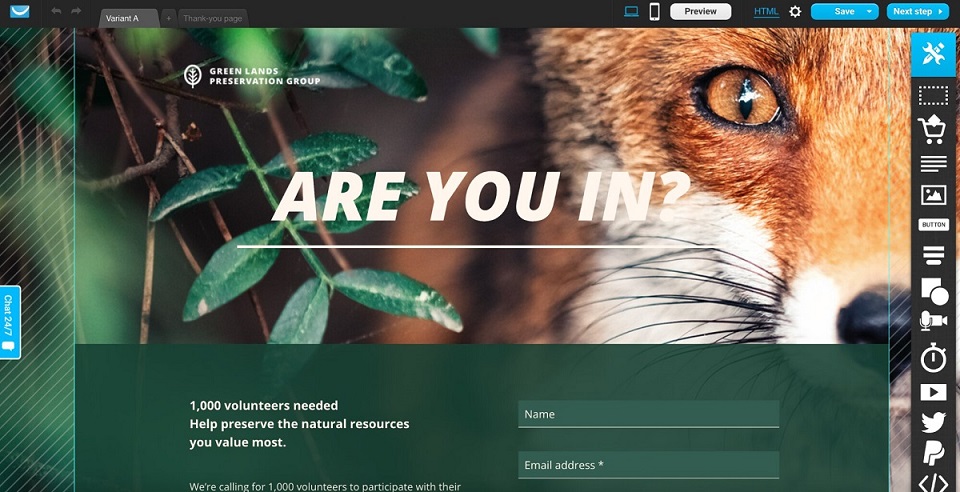Image resolution: width=960 pixels, height=492 pixels.
Task: Switch to mobile view mode
Action: [654, 12]
